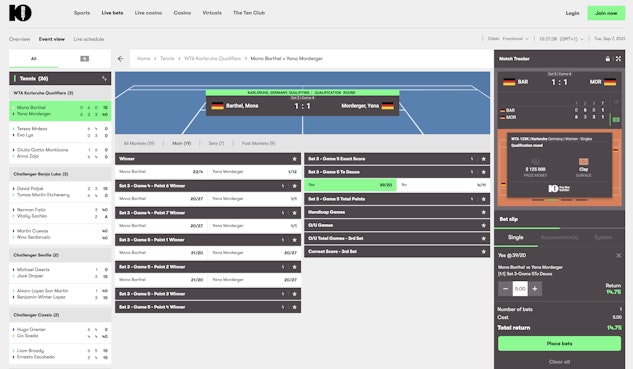Click the Login link
This screenshot has width=633, height=369.
click(572, 13)
